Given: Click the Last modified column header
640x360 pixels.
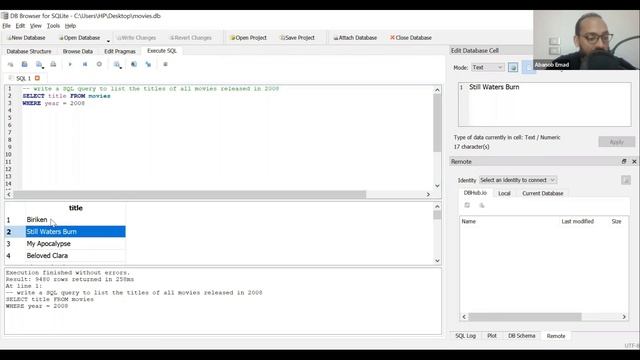Looking at the screenshot, I should point(577,221).
